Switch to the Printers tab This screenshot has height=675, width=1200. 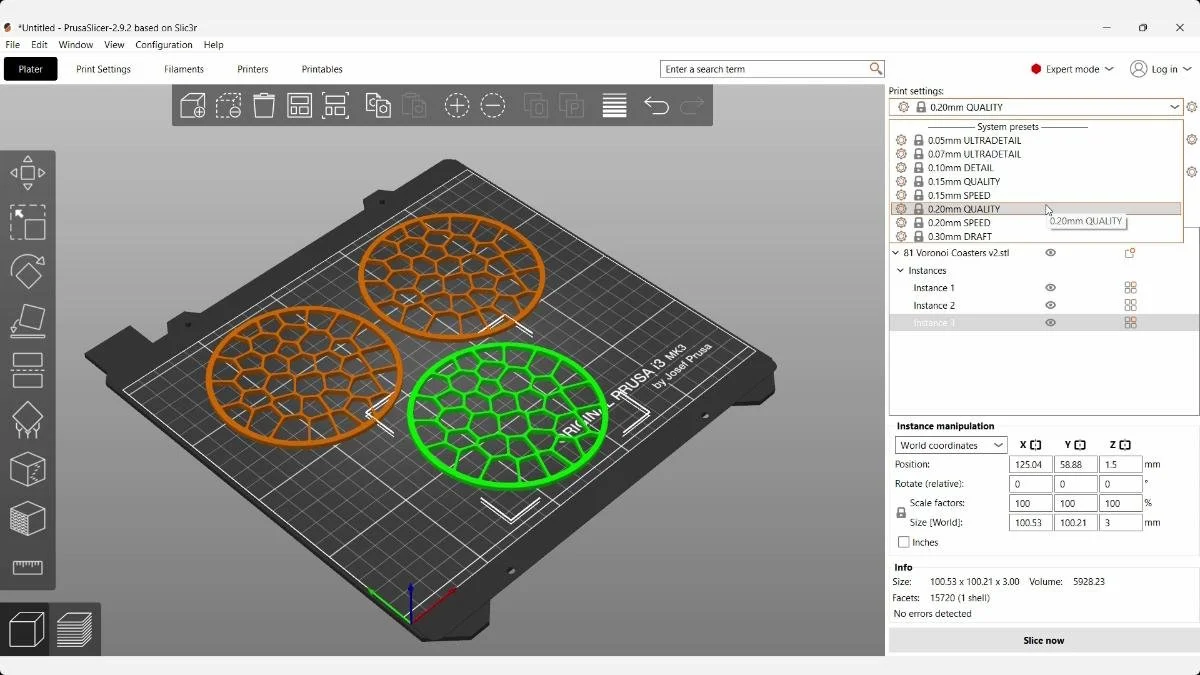(x=253, y=69)
